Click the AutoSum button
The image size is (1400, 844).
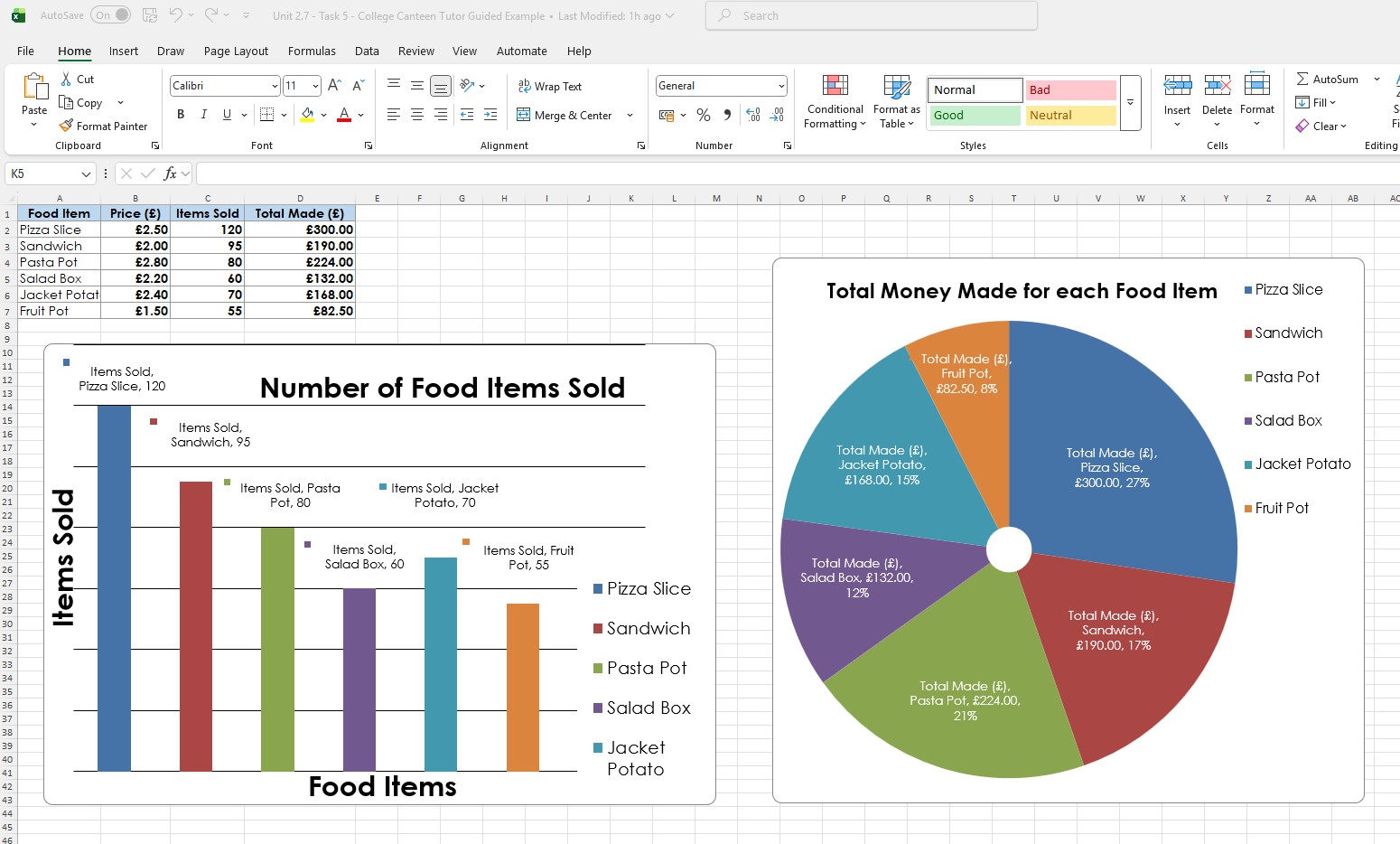click(1327, 80)
